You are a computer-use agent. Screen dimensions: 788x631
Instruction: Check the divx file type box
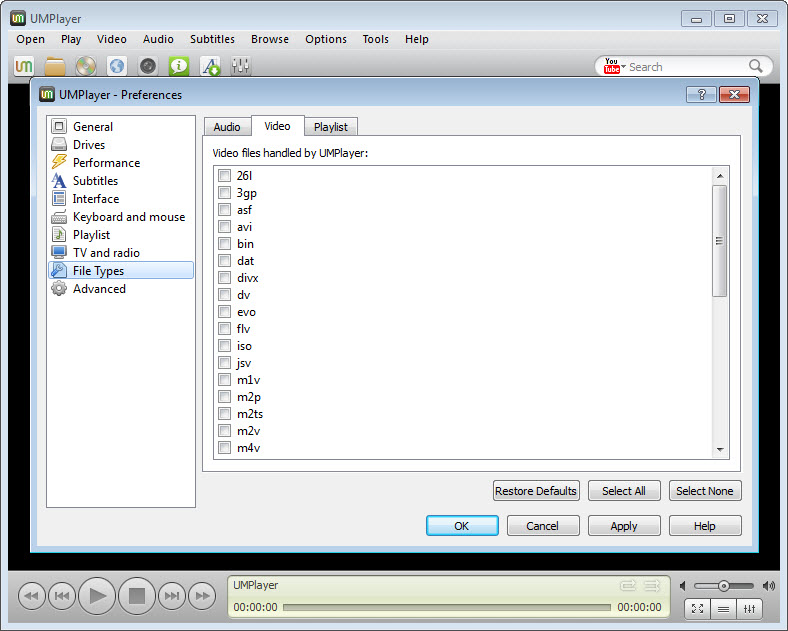(x=225, y=278)
